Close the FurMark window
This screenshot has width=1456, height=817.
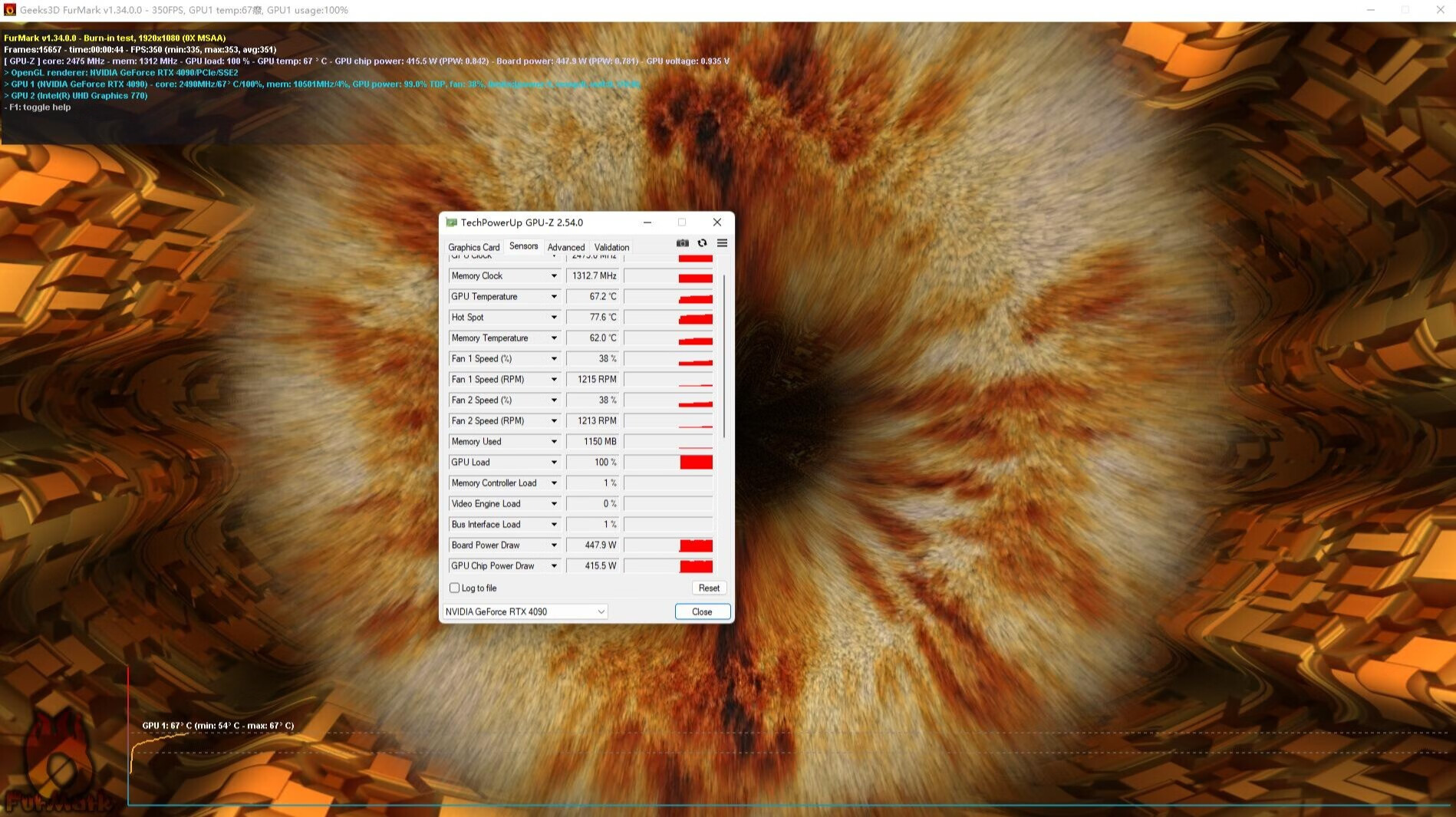[1440, 10]
